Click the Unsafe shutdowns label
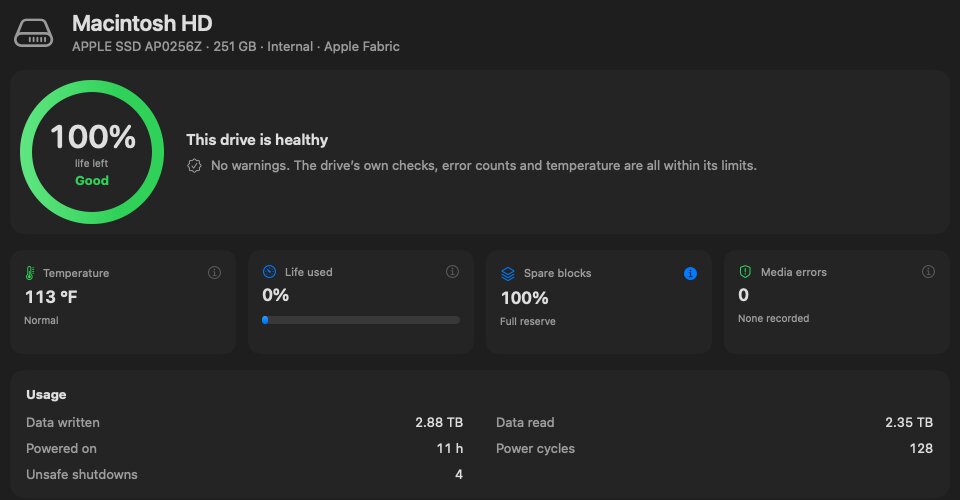The height and width of the screenshot is (500, 960). pyautogui.click(x=81, y=474)
